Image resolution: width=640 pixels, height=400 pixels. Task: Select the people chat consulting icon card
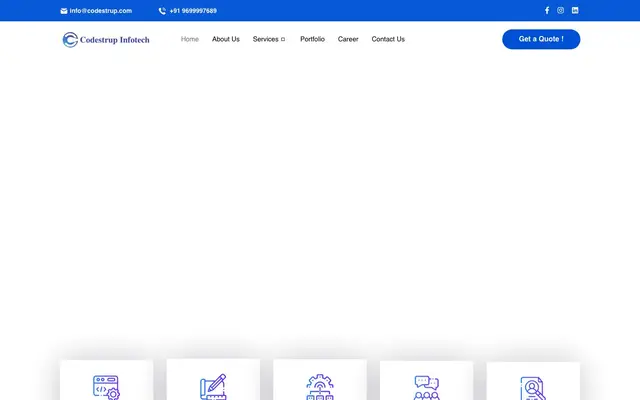tap(427, 380)
